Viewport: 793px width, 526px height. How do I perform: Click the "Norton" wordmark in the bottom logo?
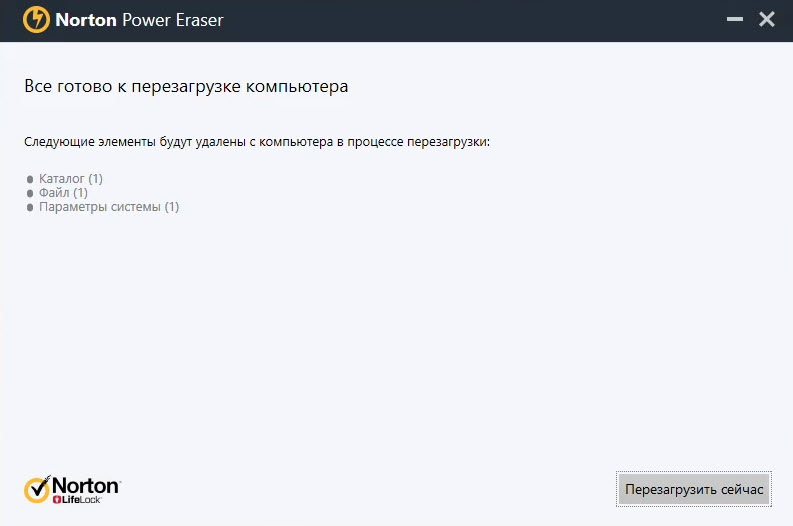(86, 484)
